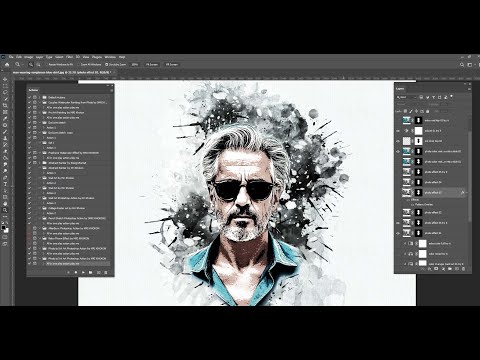The width and height of the screenshot is (480, 360).
Task: Select the Eraser tool
Action: click(5, 151)
